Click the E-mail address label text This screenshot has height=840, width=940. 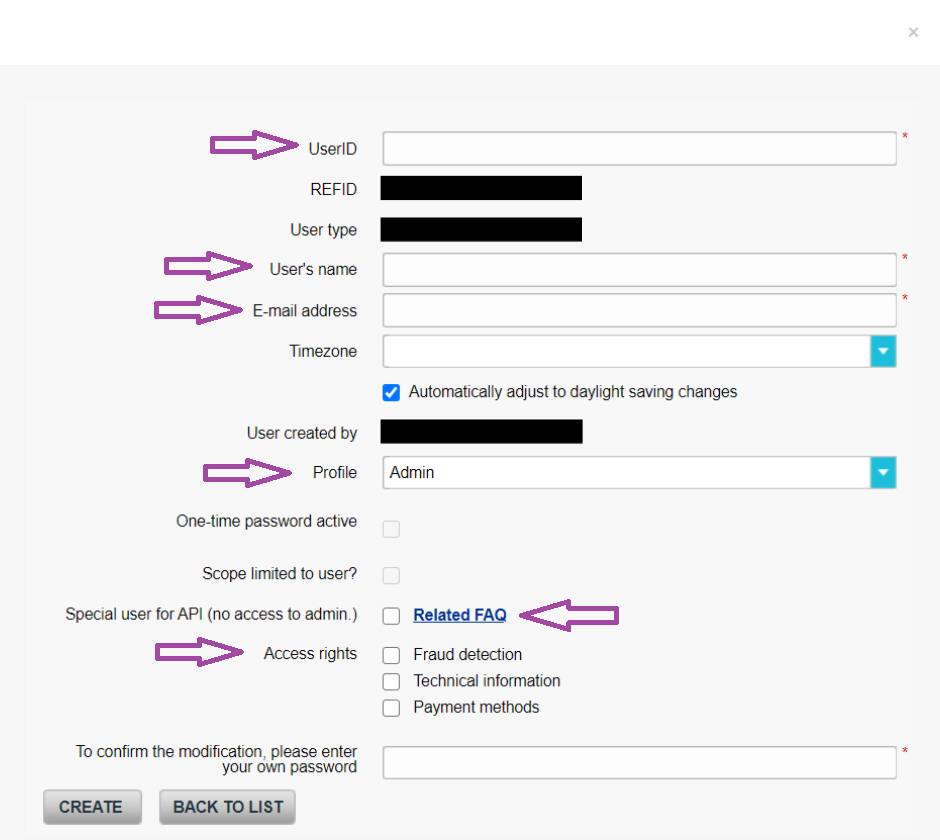click(305, 311)
